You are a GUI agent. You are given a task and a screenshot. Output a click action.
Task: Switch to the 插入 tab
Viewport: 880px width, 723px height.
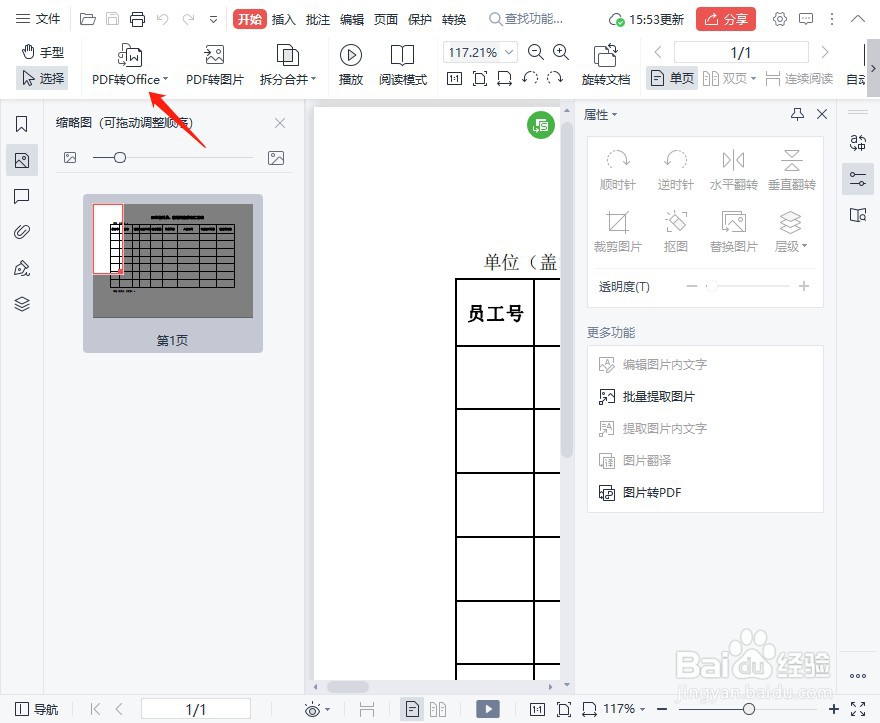pos(283,20)
